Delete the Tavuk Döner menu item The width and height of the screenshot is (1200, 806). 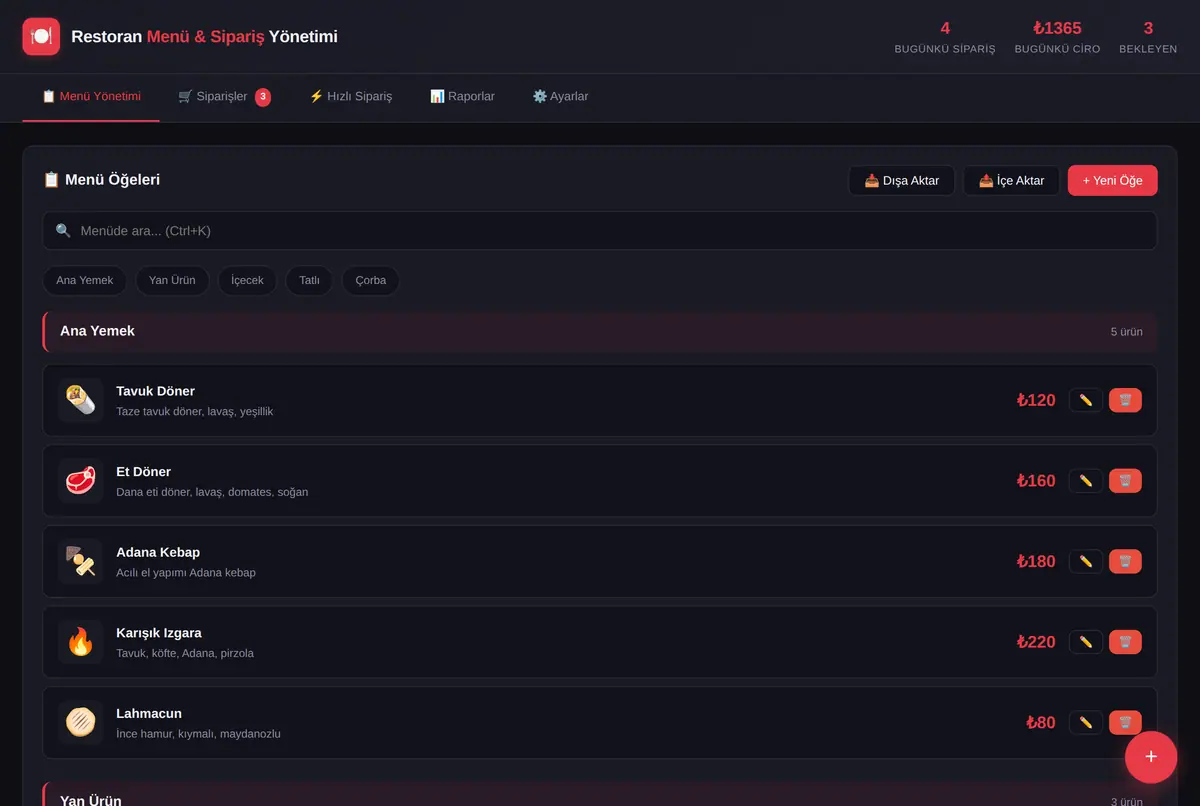1125,400
